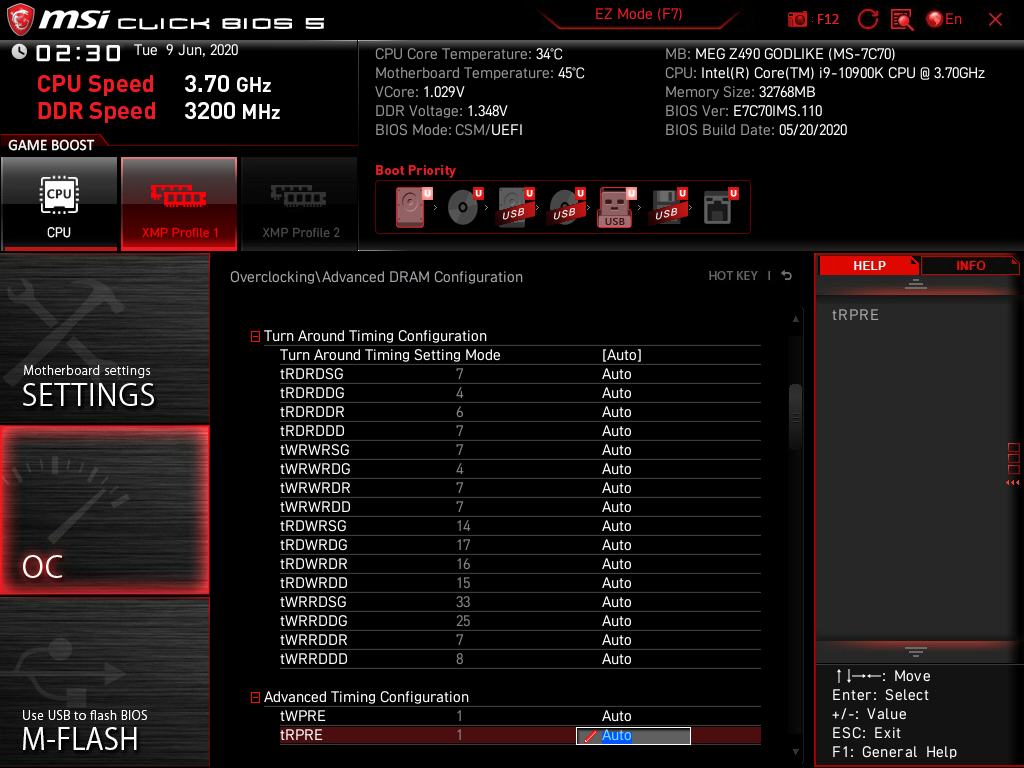Click the MSI dragon shield logo

(x=20, y=20)
